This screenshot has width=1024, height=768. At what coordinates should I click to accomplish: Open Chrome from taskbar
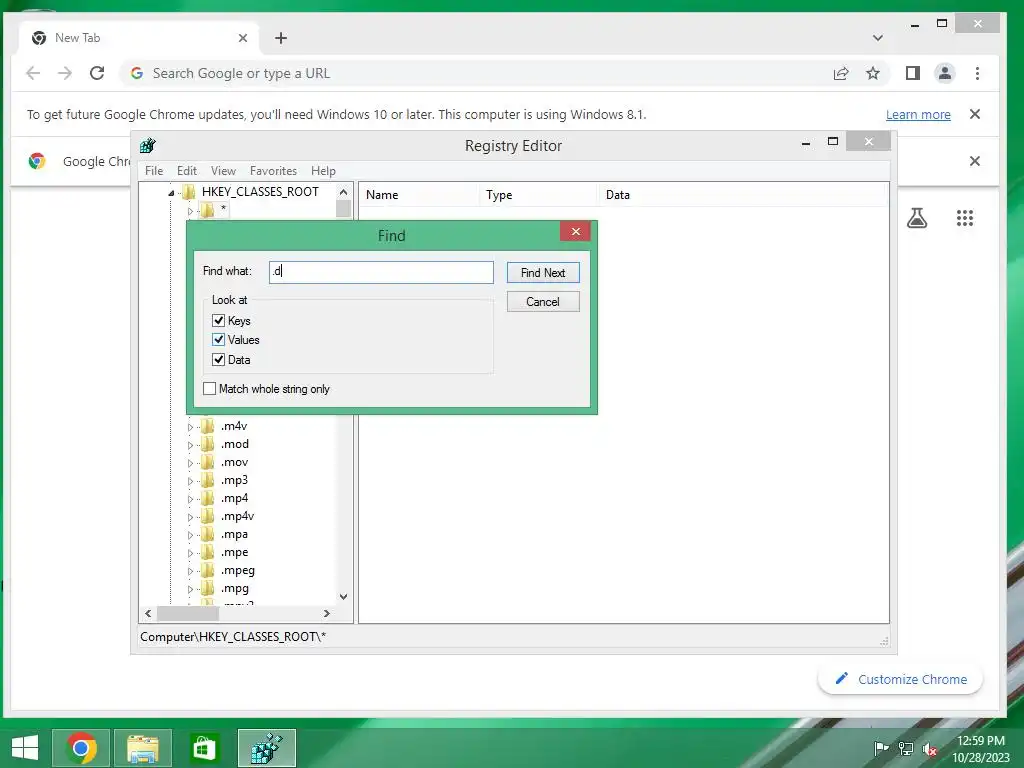(82, 748)
